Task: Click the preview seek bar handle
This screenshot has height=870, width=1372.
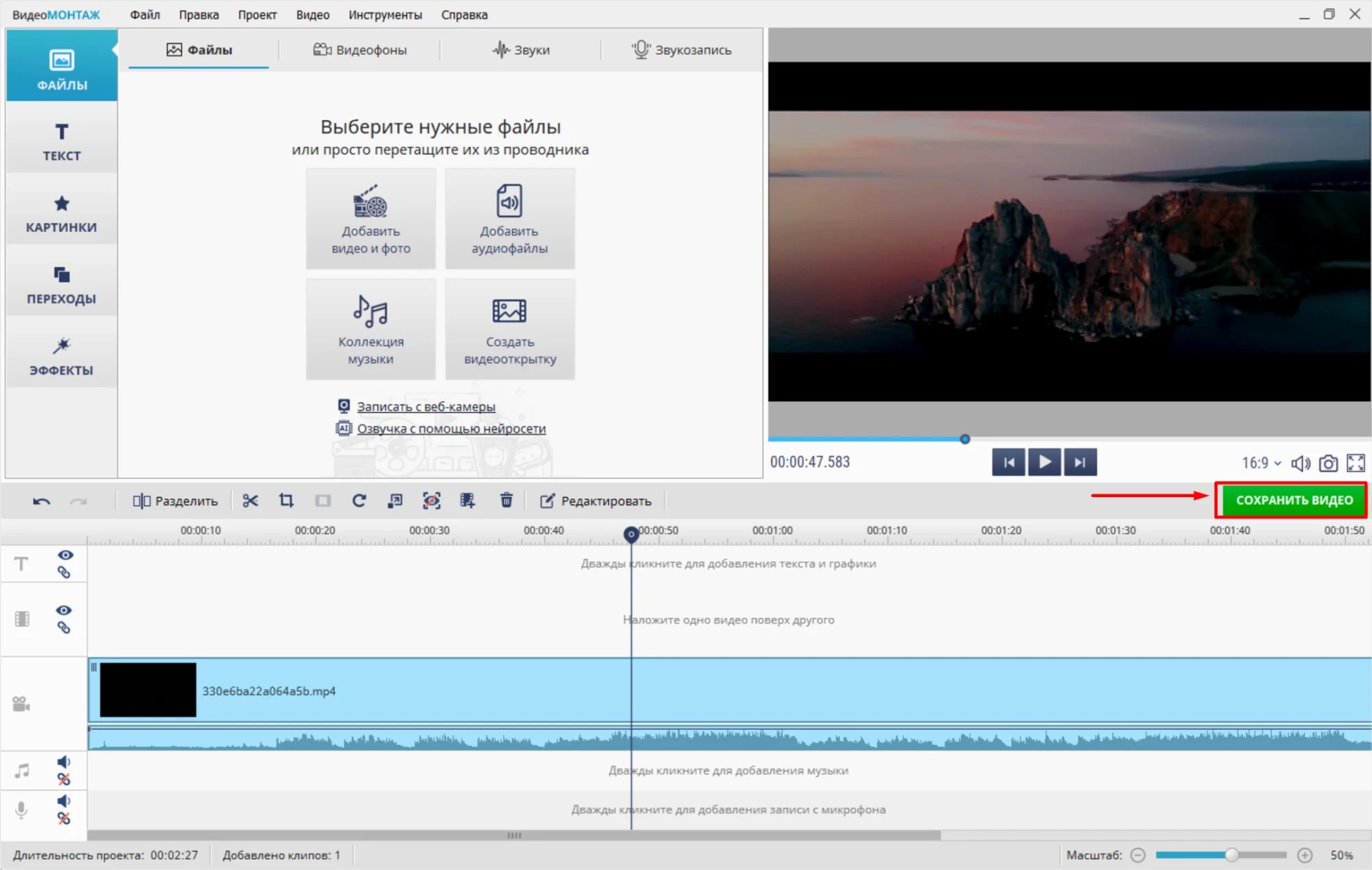Action: click(964, 439)
